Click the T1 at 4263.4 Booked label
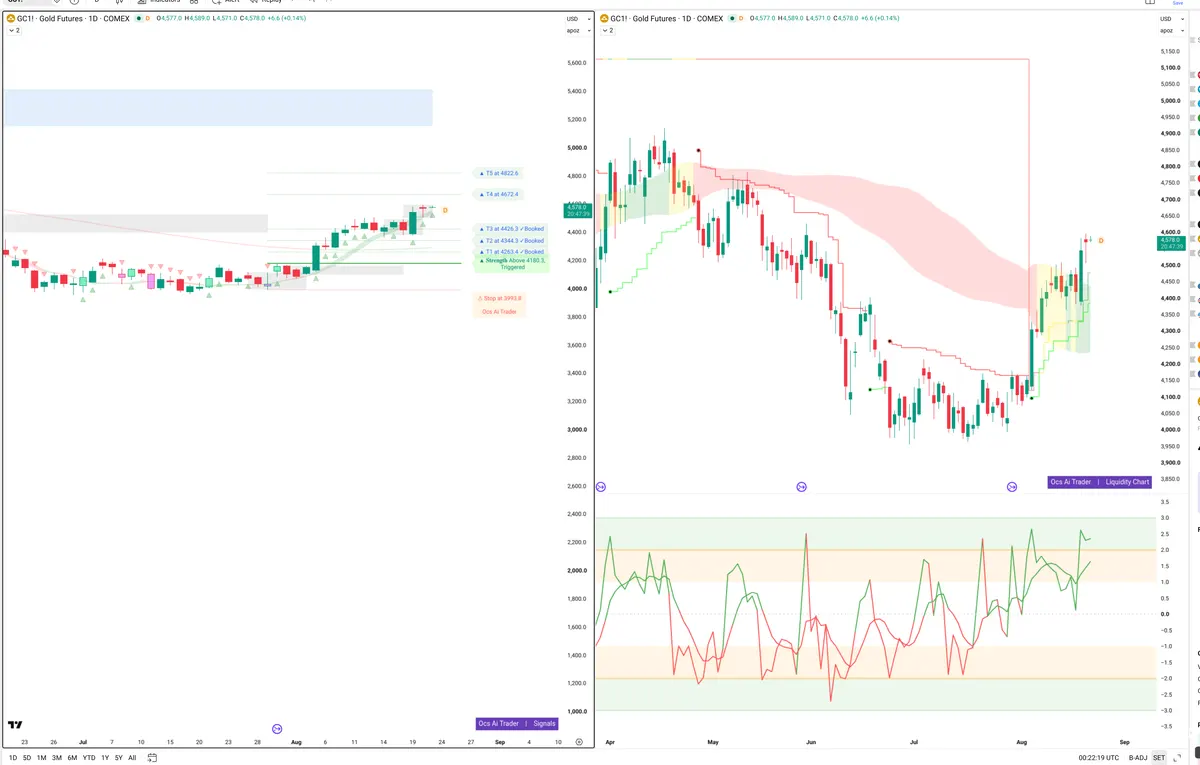Screen dimensions: 1200x765 point(511,252)
